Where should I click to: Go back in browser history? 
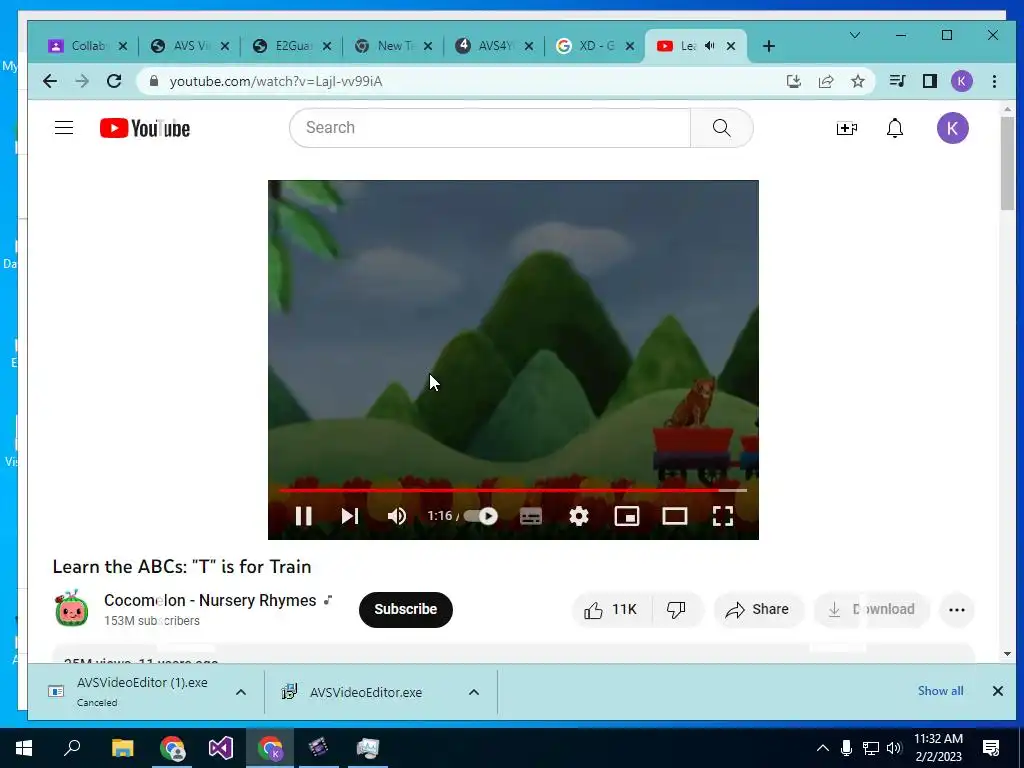coord(50,81)
